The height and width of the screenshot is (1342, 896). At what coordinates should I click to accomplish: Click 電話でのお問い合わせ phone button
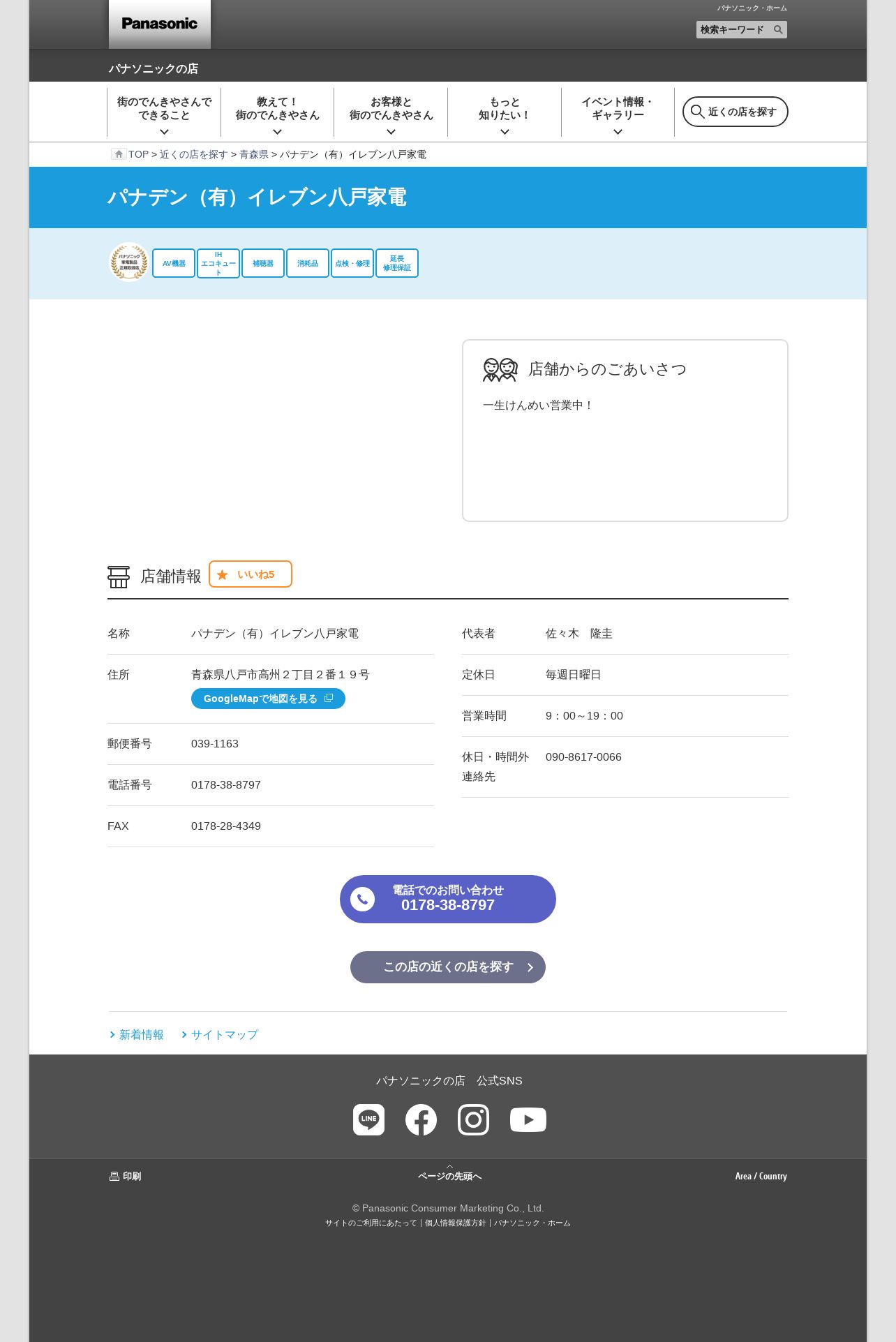click(x=448, y=899)
